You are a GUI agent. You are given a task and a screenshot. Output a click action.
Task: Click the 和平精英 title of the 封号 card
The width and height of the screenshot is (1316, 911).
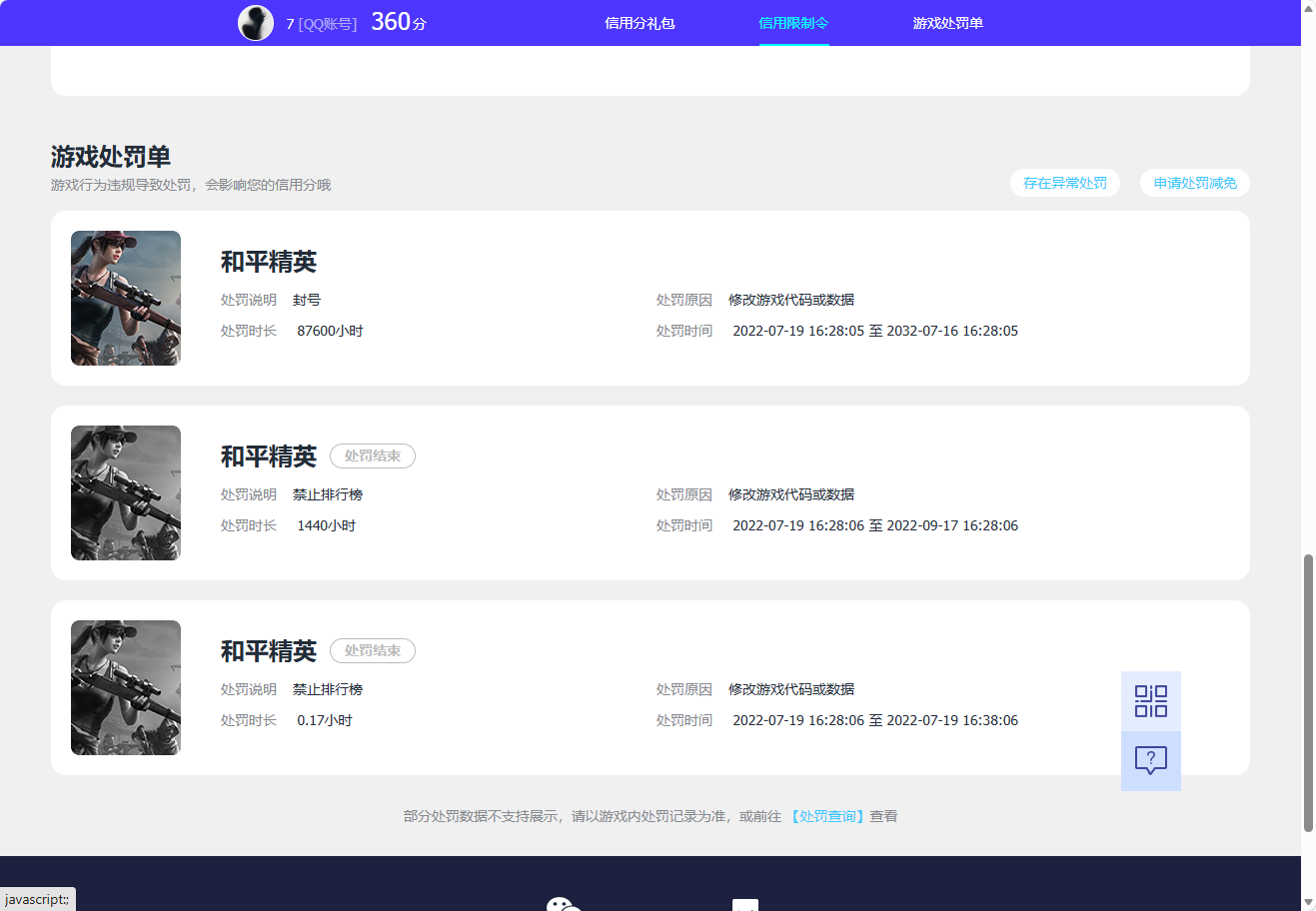coord(269,262)
